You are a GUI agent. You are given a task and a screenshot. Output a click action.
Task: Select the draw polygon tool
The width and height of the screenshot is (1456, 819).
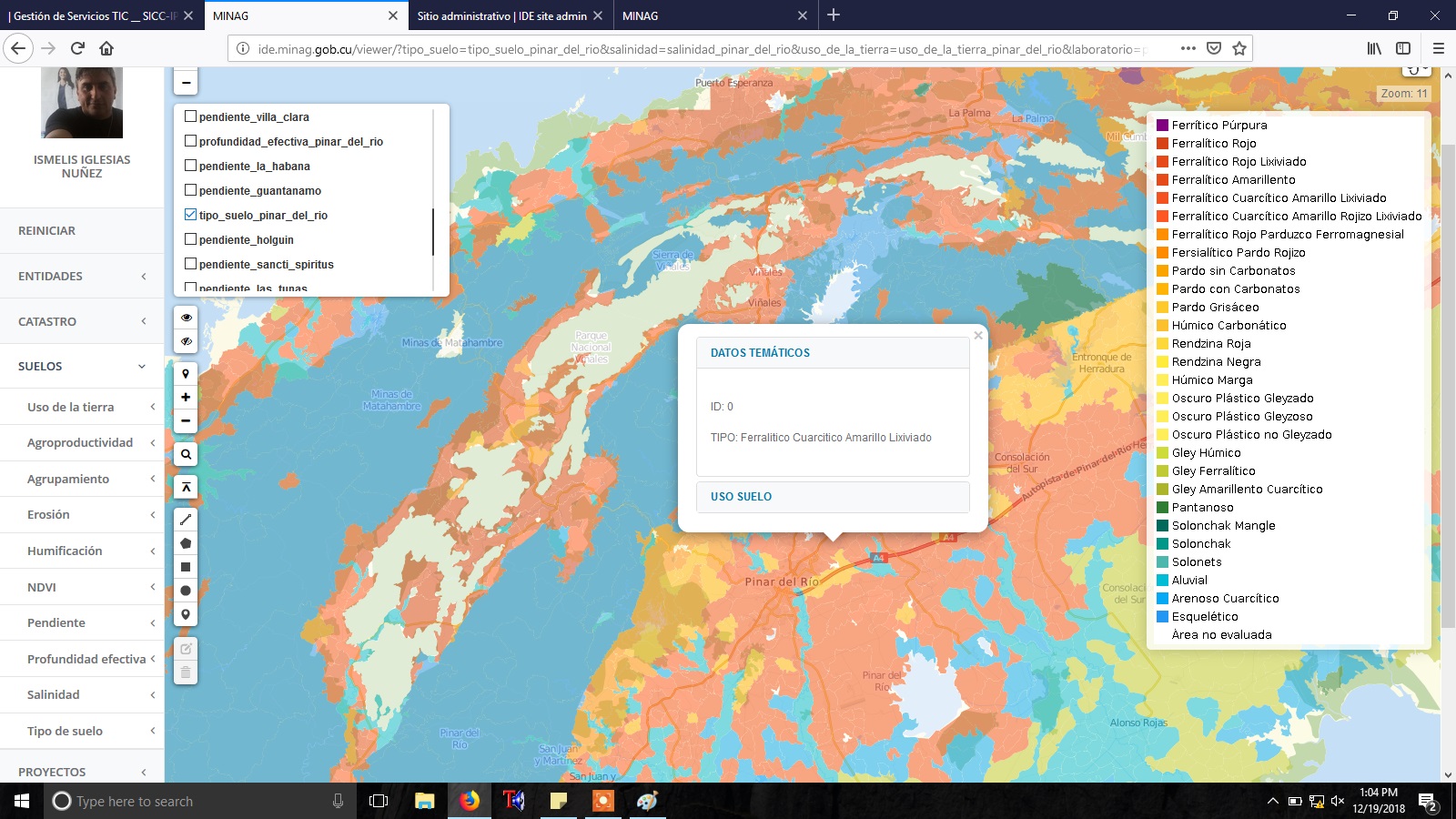pos(186,543)
